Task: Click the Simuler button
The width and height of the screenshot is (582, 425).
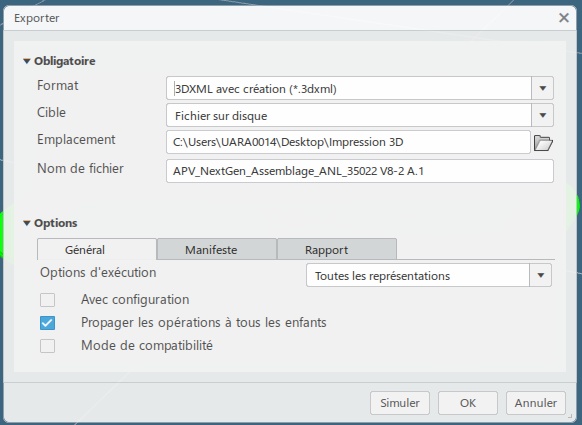Action: coord(400,403)
